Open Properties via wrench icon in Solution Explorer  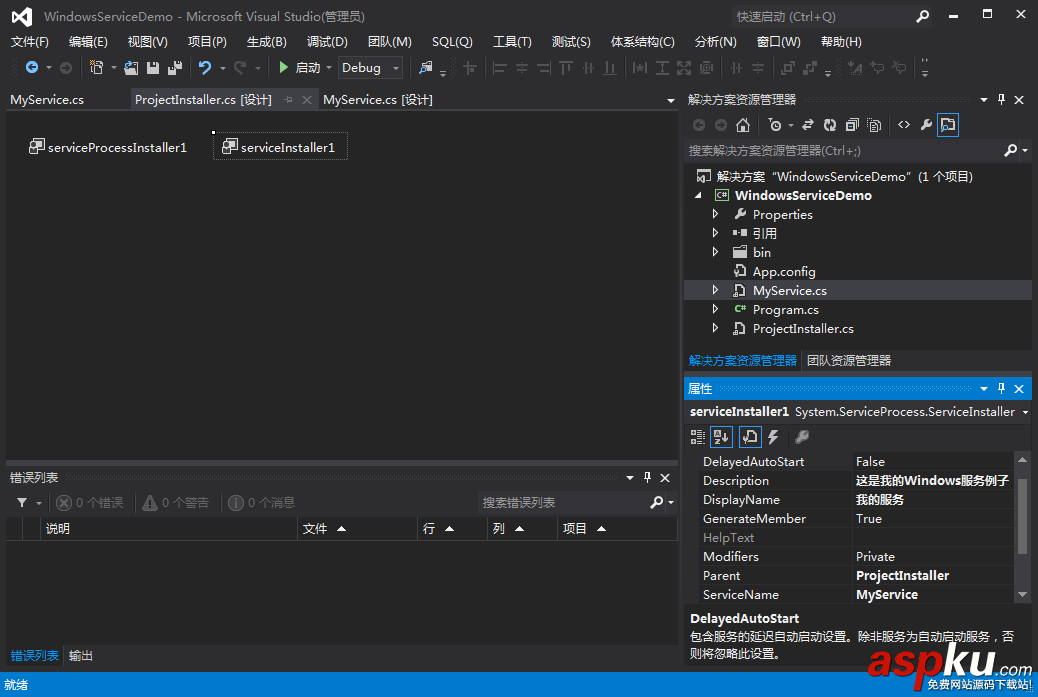point(926,124)
